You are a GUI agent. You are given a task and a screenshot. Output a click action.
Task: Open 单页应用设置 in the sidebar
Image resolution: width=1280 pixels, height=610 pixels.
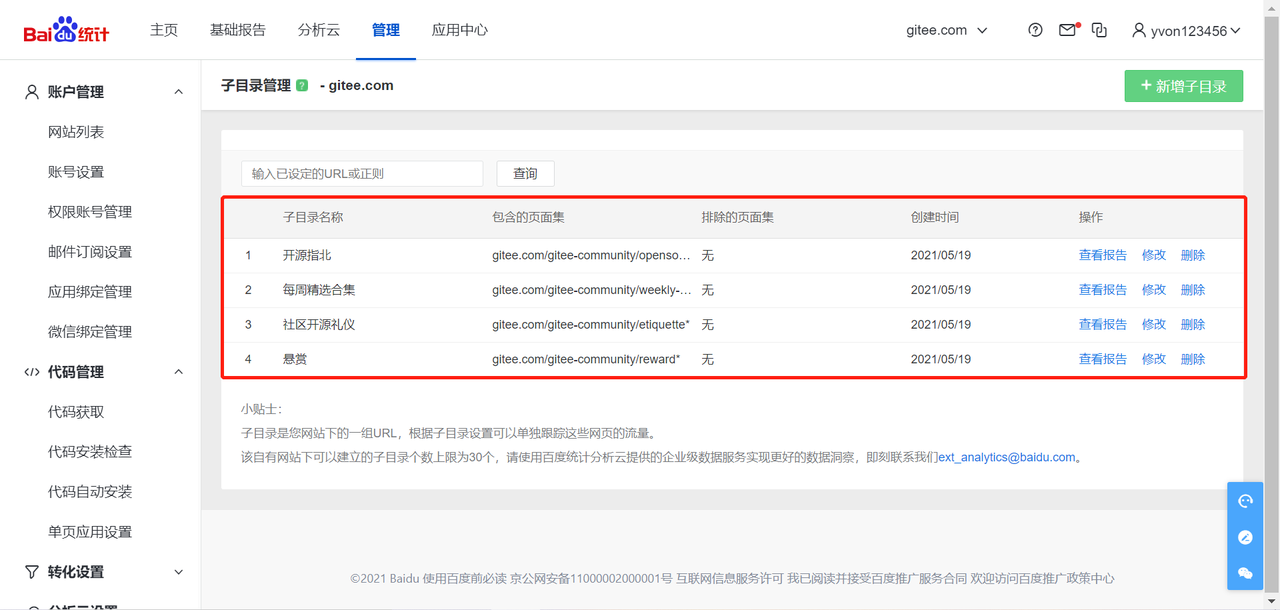click(90, 532)
